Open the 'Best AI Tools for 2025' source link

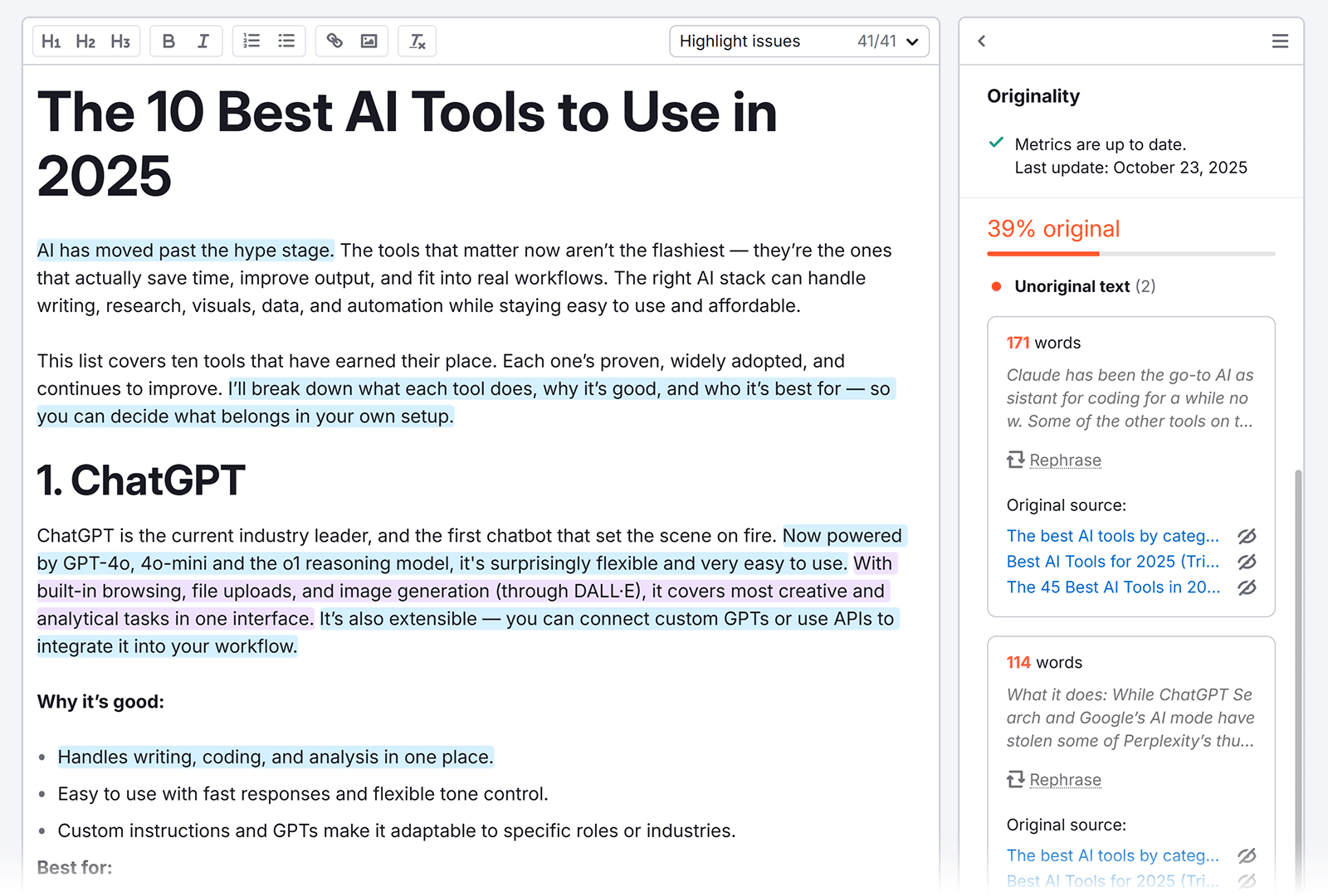[1112, 562]
